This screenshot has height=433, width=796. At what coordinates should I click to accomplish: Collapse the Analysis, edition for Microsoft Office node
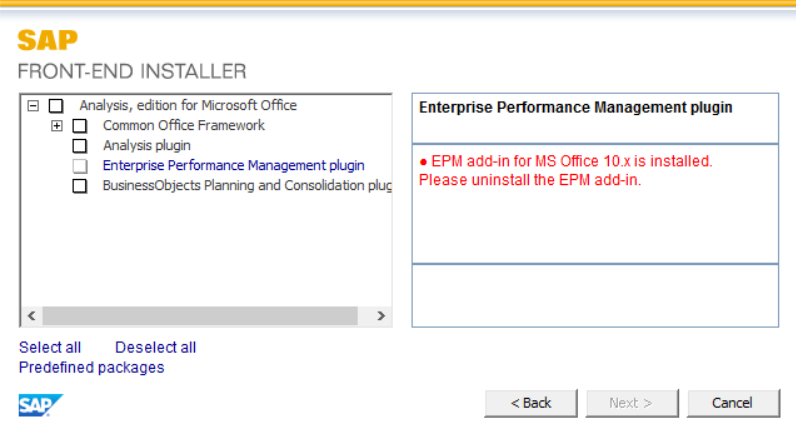[x=34, y=106]
